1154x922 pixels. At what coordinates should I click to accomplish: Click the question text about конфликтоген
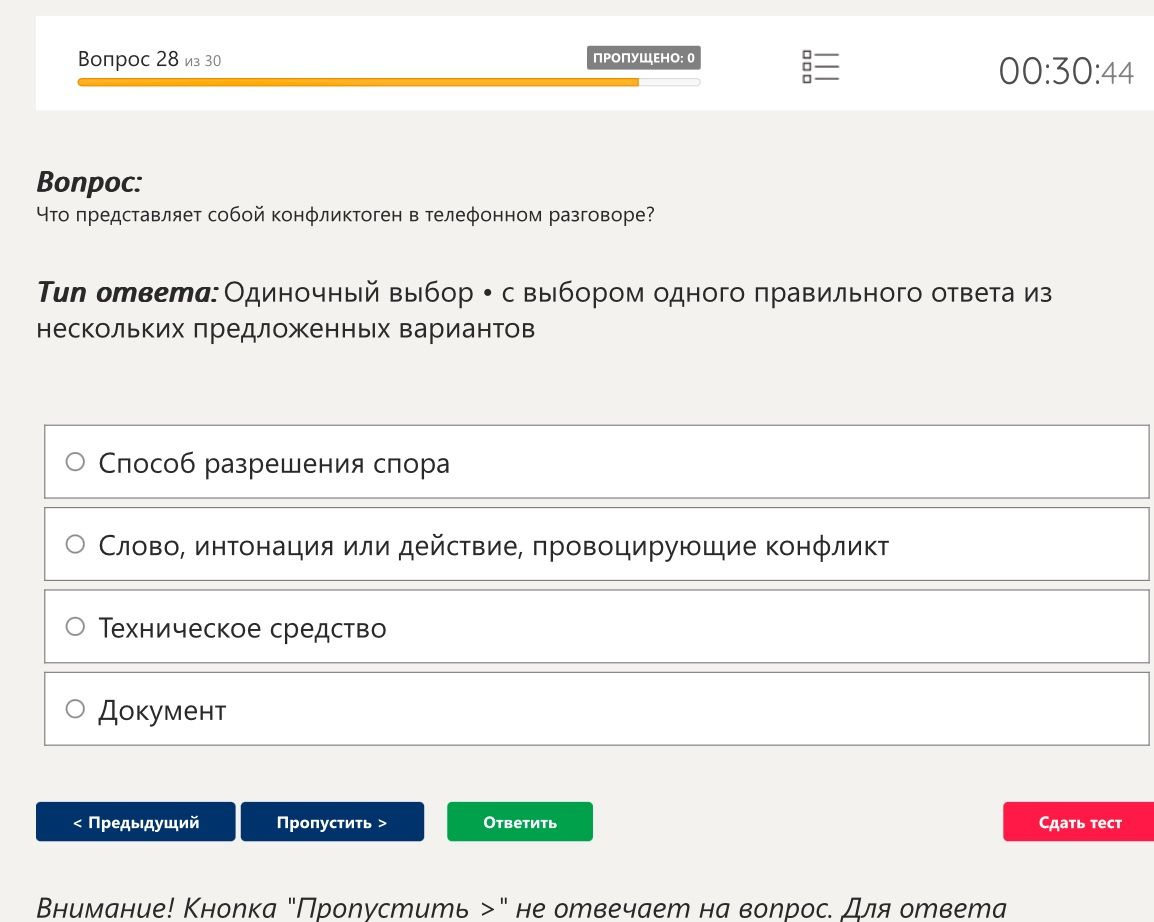click(345, 215)
